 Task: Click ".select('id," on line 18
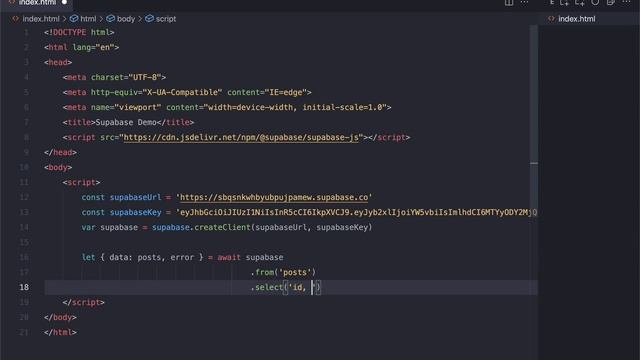pos(278,288)
